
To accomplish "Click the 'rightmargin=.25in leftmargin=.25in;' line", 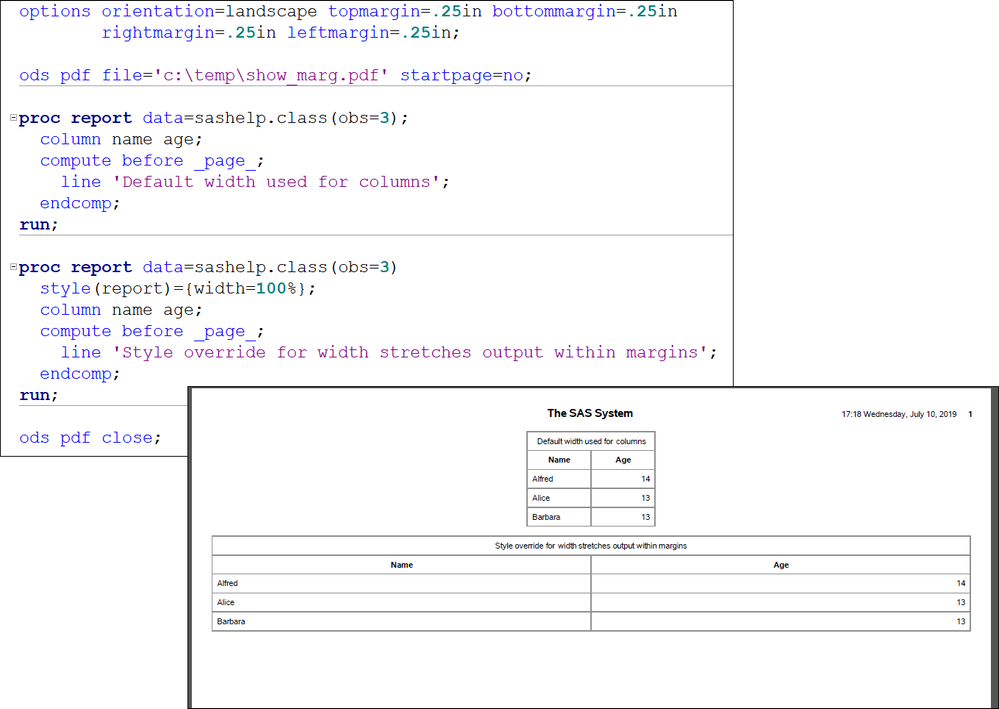I will click(280, 33).
